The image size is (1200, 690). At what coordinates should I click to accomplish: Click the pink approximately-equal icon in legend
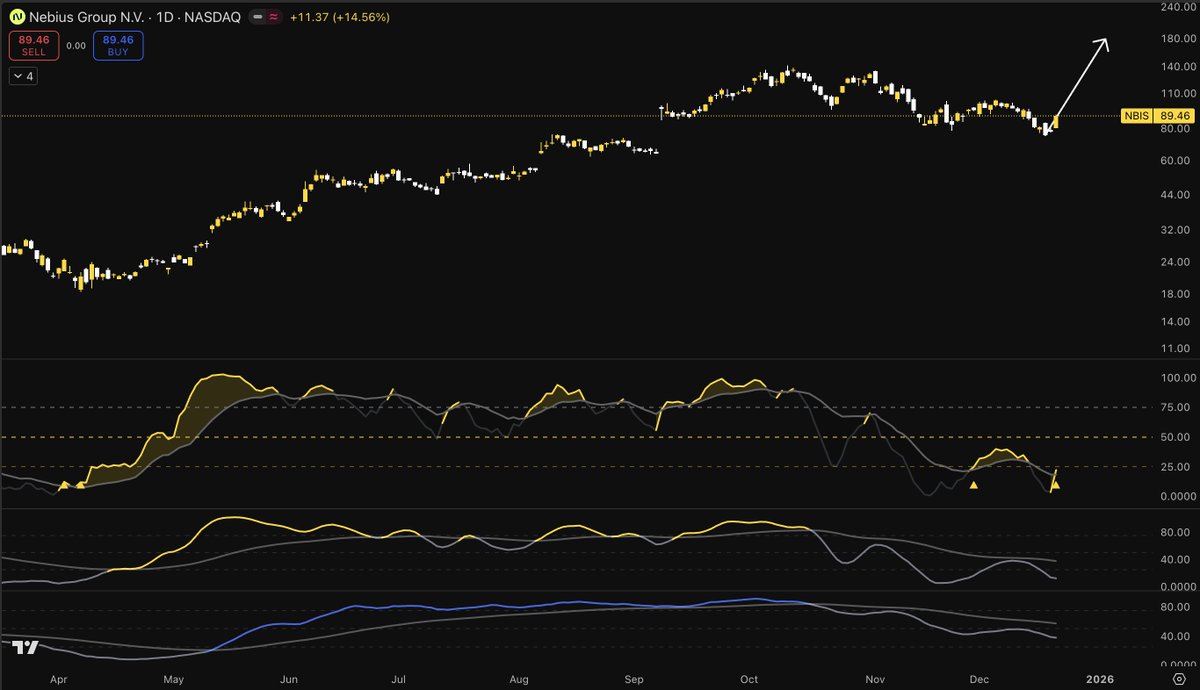(275, 18)
